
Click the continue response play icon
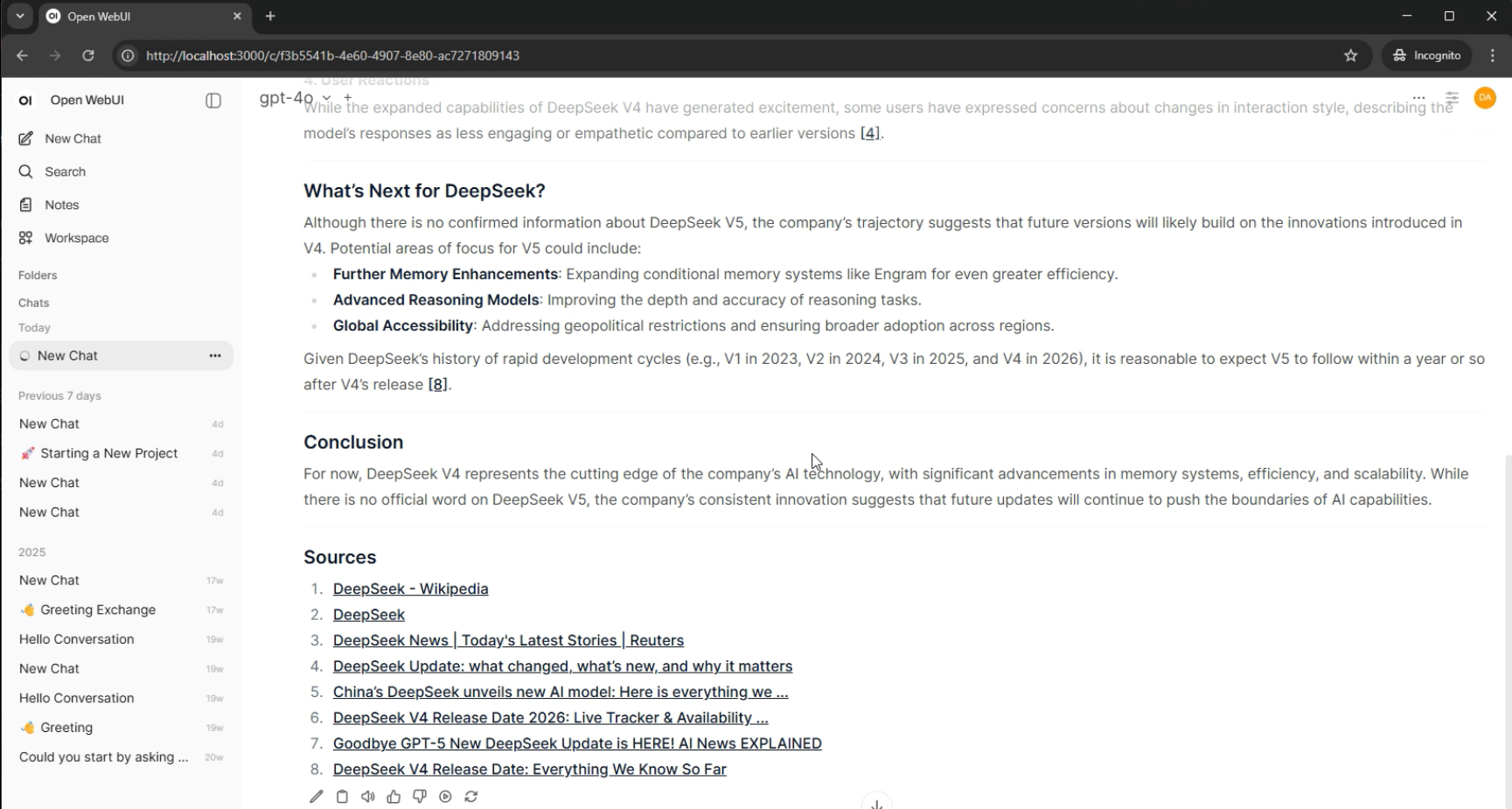(x=445, y=797)
